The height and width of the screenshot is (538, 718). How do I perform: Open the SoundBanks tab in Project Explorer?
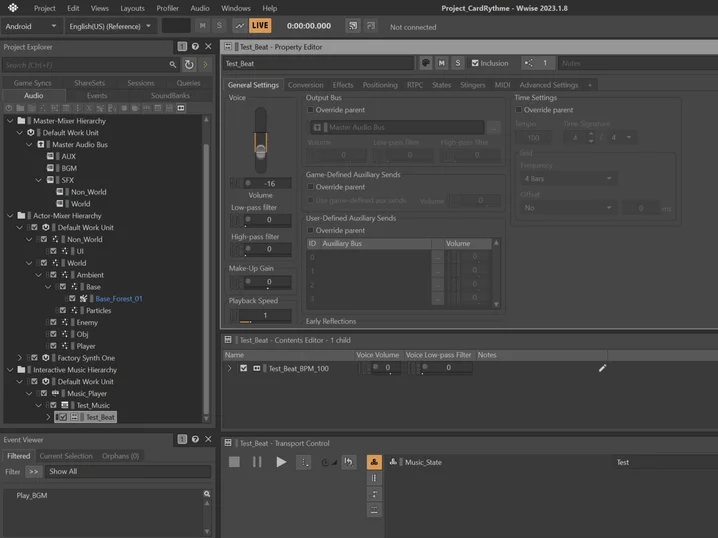pyautogui.click(x=170, y=96)
